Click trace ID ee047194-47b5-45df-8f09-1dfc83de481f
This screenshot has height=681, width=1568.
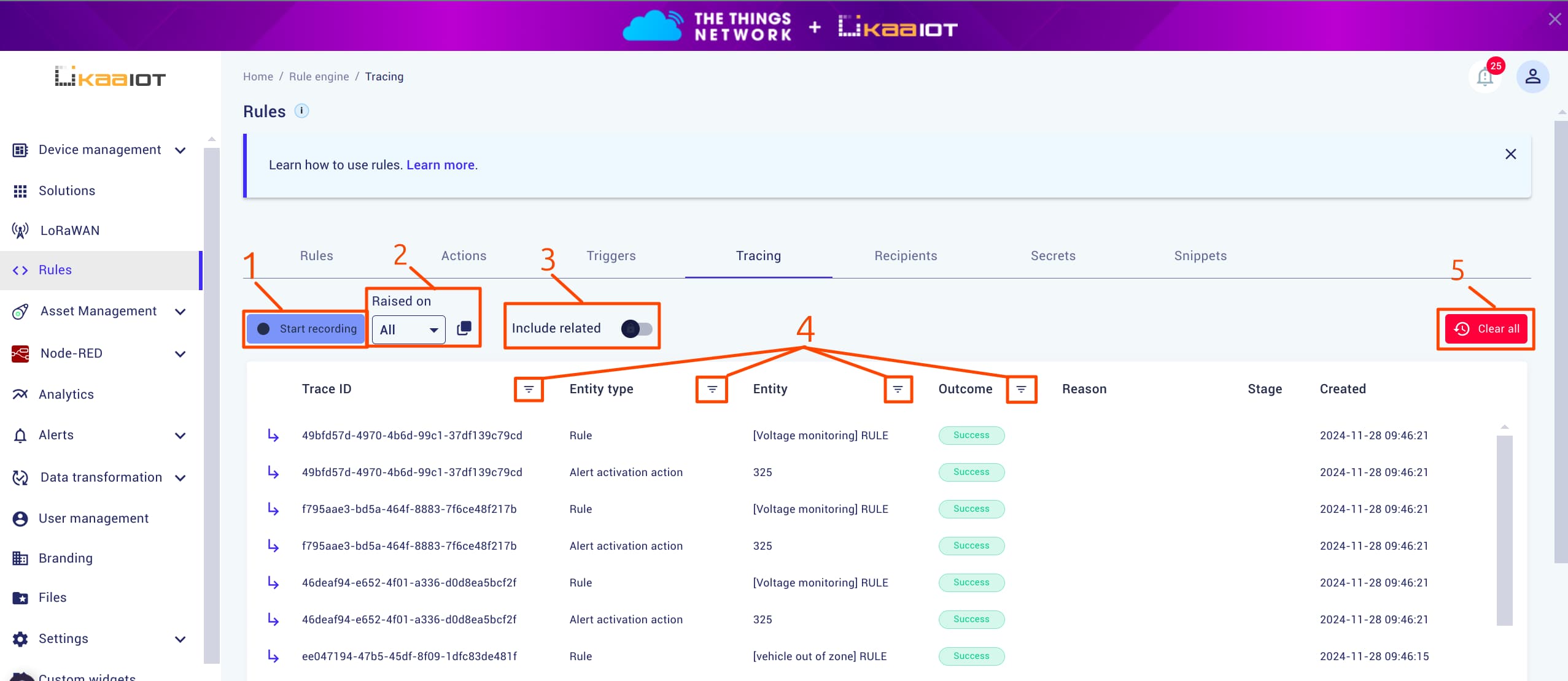coord(409,656)
